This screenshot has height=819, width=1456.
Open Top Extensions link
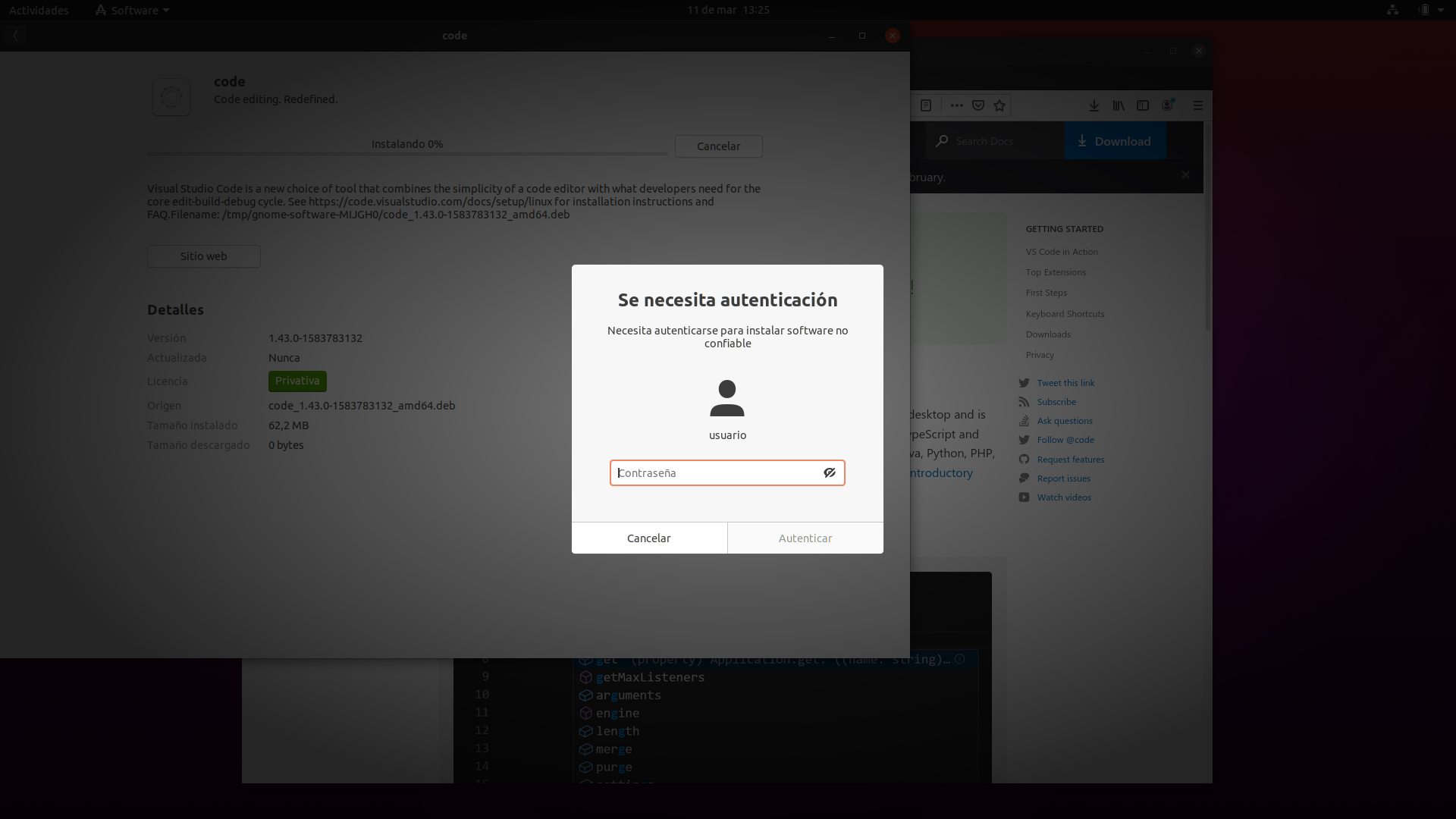coord(1056,272)
